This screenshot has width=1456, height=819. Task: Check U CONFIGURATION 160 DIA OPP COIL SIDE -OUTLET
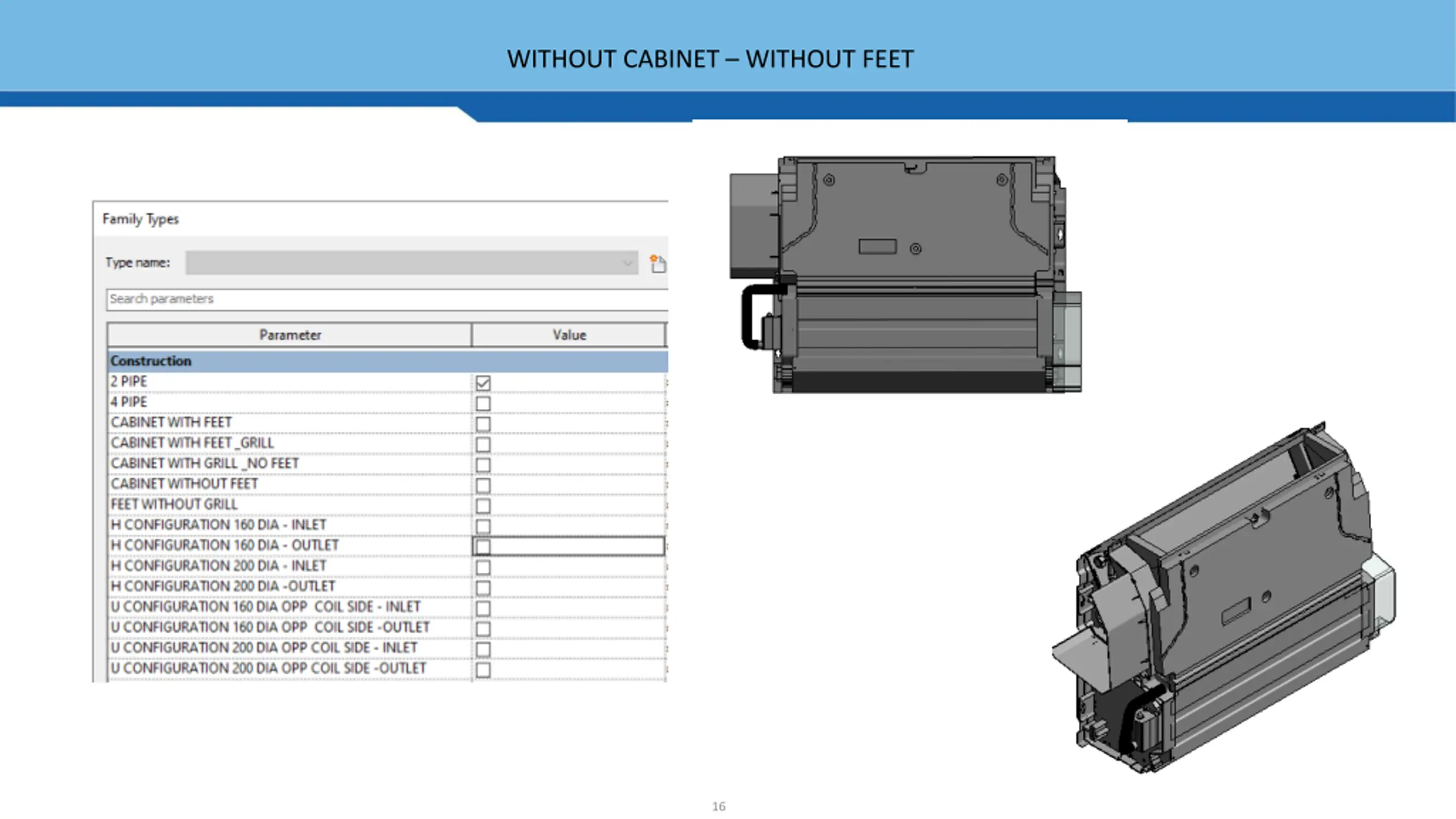pos(483,628)
